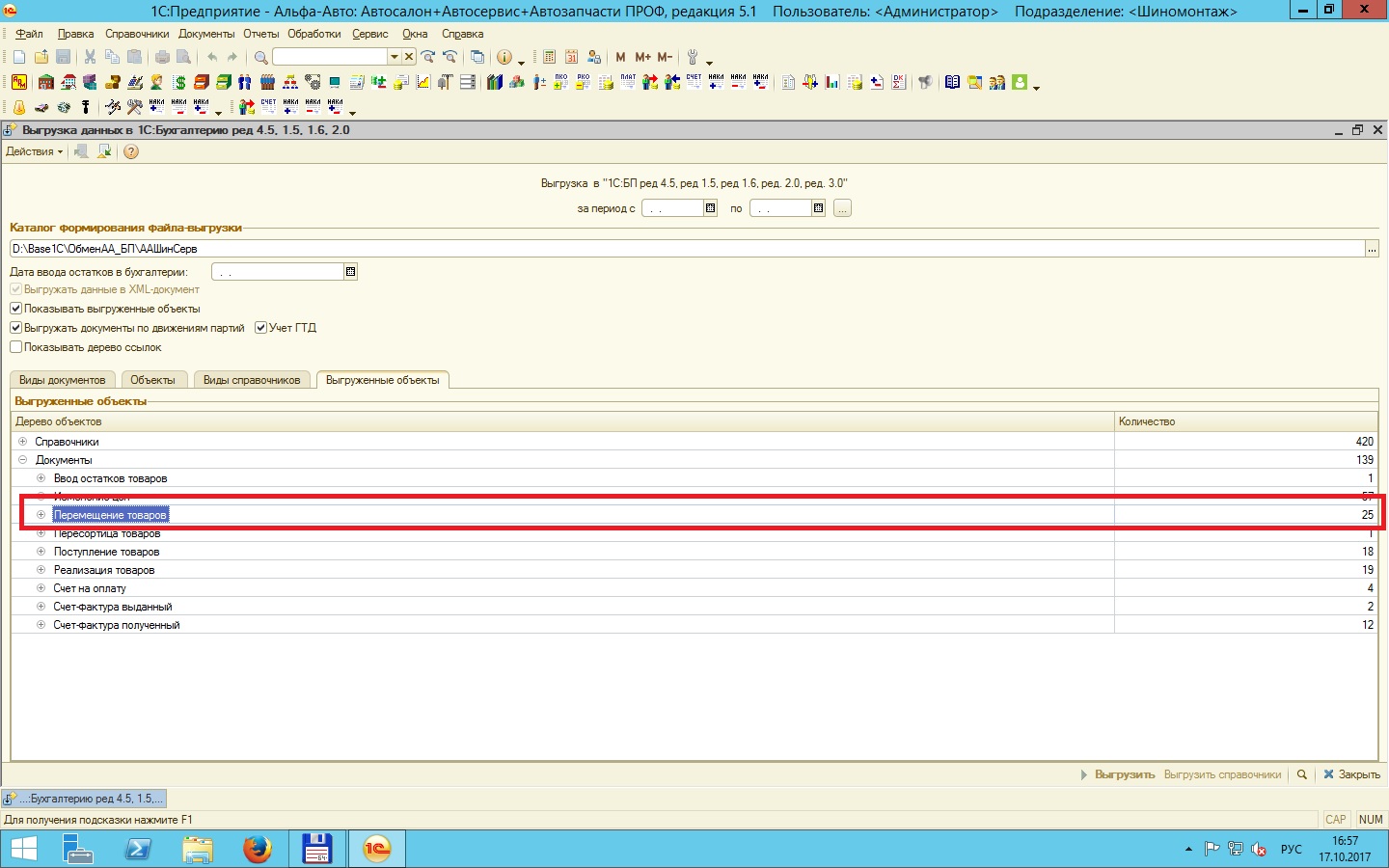Expand the Реализация товаров node
The image size is (1389, 868).
[41, 570]
